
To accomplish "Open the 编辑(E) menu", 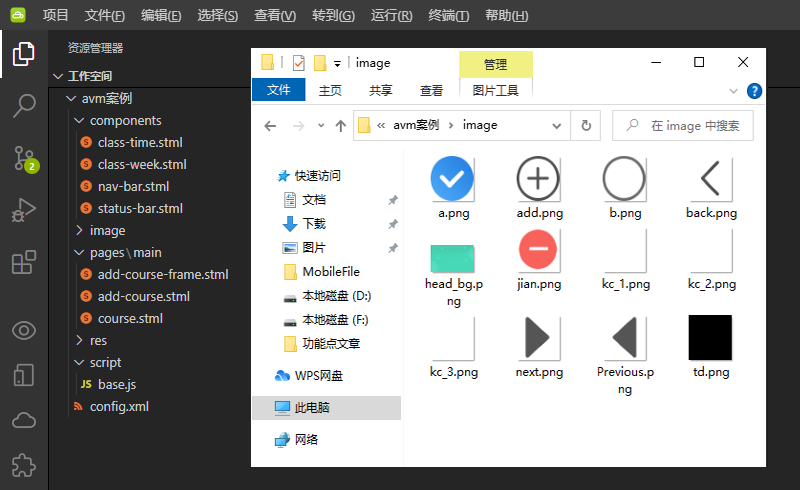I will click(161, 15).
